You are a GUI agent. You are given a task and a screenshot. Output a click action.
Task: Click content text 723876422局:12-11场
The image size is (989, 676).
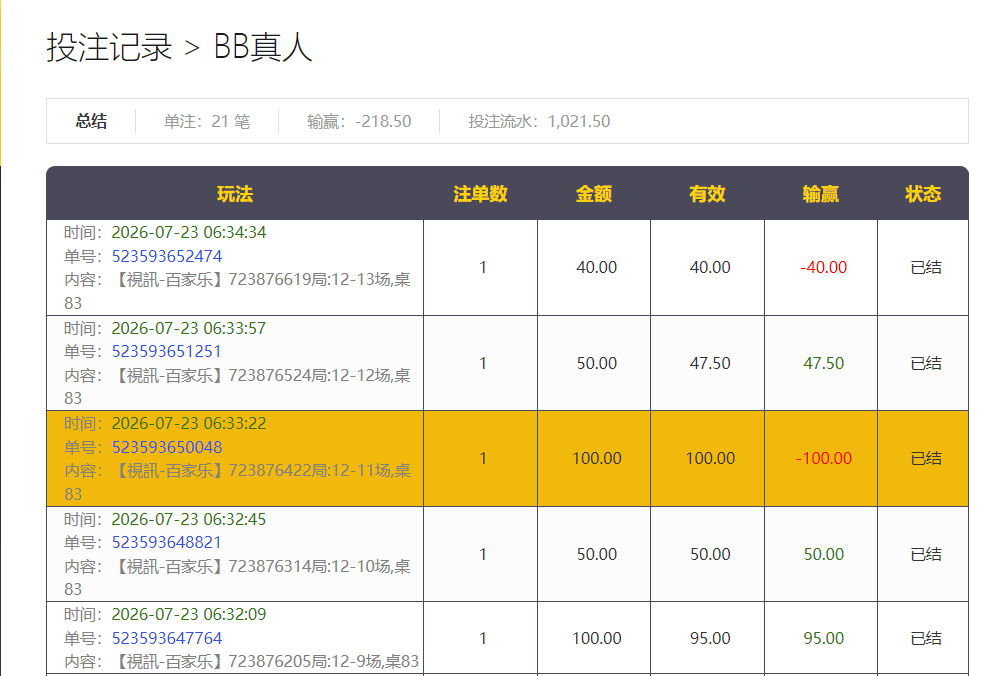click(x=310, y=470)
